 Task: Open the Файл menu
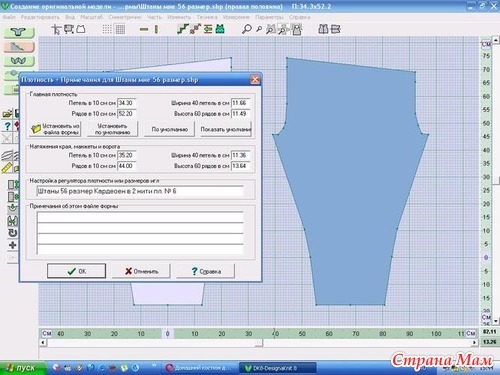[x=9, y=17]
